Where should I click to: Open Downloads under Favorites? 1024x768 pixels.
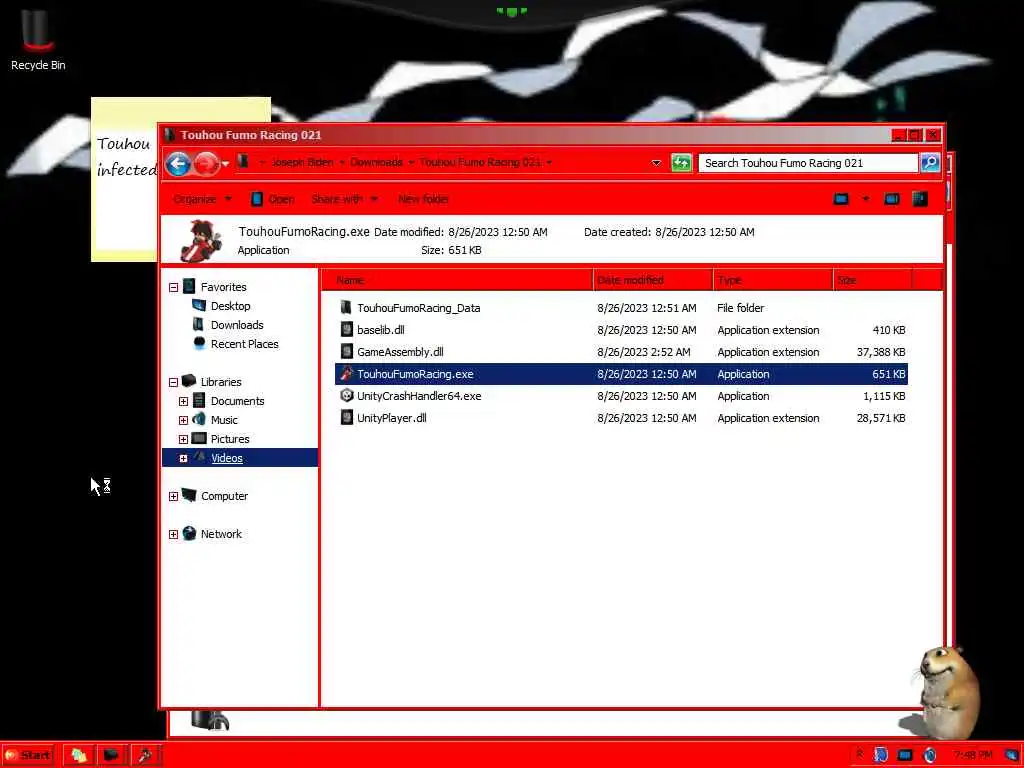(237, 325)
